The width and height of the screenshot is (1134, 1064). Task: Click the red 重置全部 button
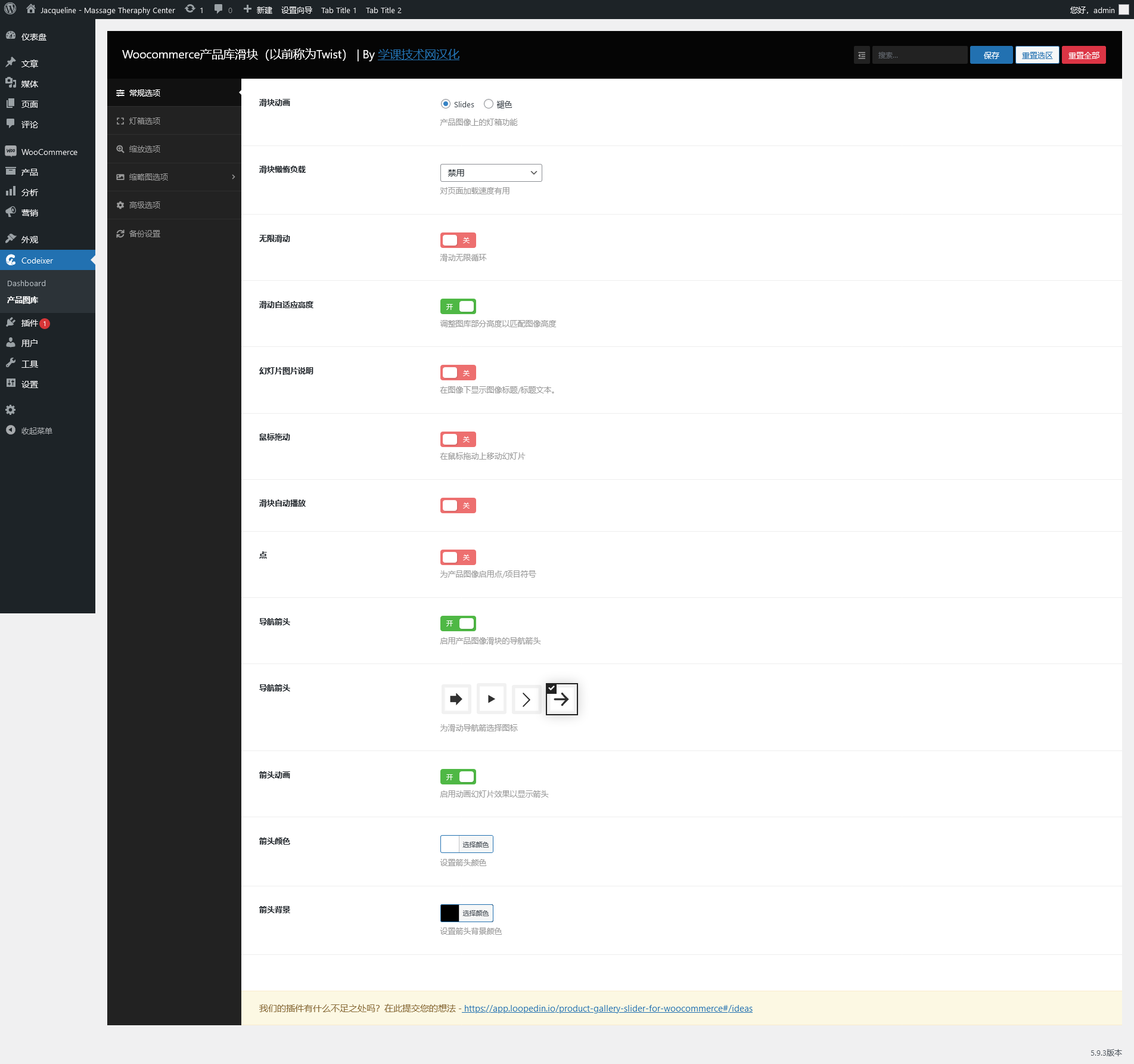pos(1083,55)
